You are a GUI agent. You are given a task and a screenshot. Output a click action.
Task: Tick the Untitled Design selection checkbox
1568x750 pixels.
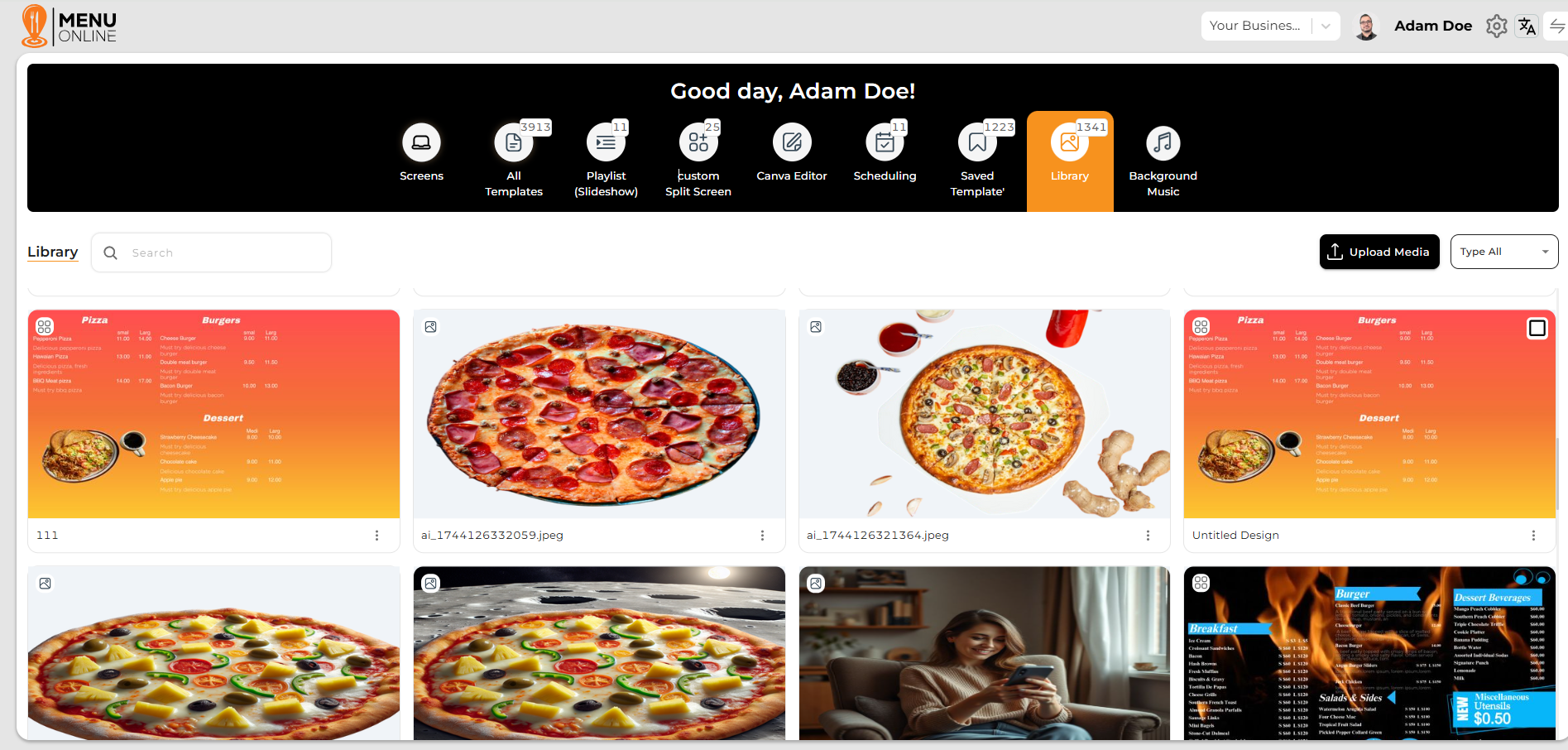1537,329
